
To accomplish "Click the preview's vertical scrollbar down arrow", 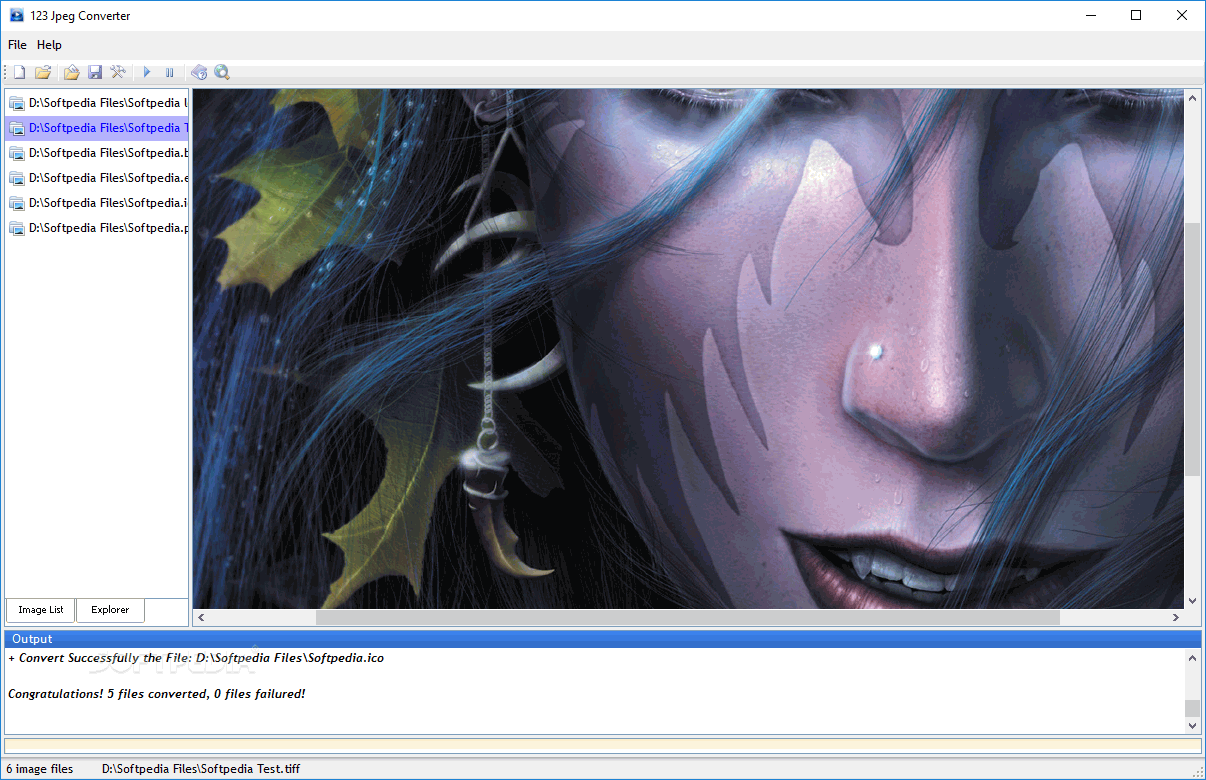I will click(1192, 601).
